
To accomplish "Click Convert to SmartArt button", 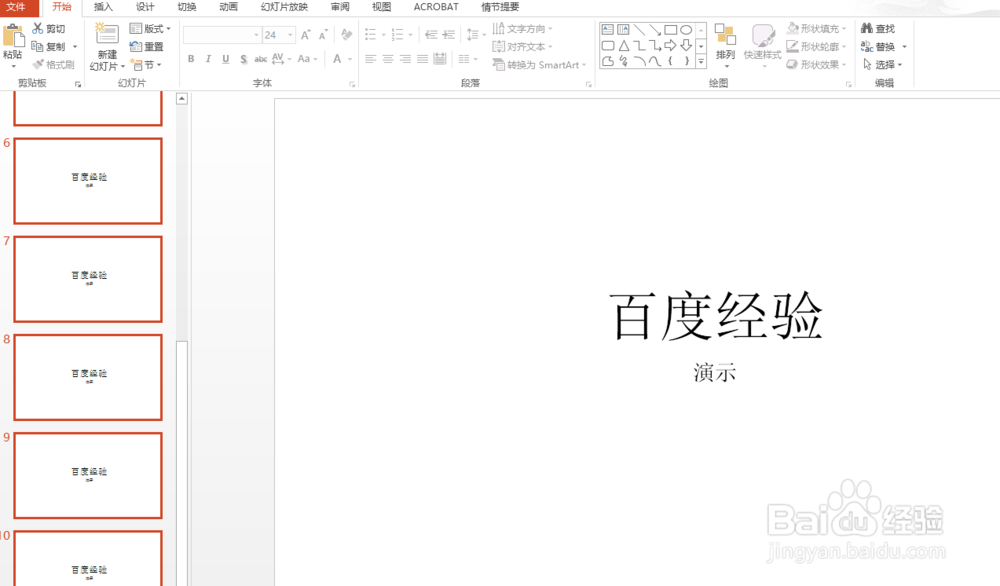I will point(539,64).
